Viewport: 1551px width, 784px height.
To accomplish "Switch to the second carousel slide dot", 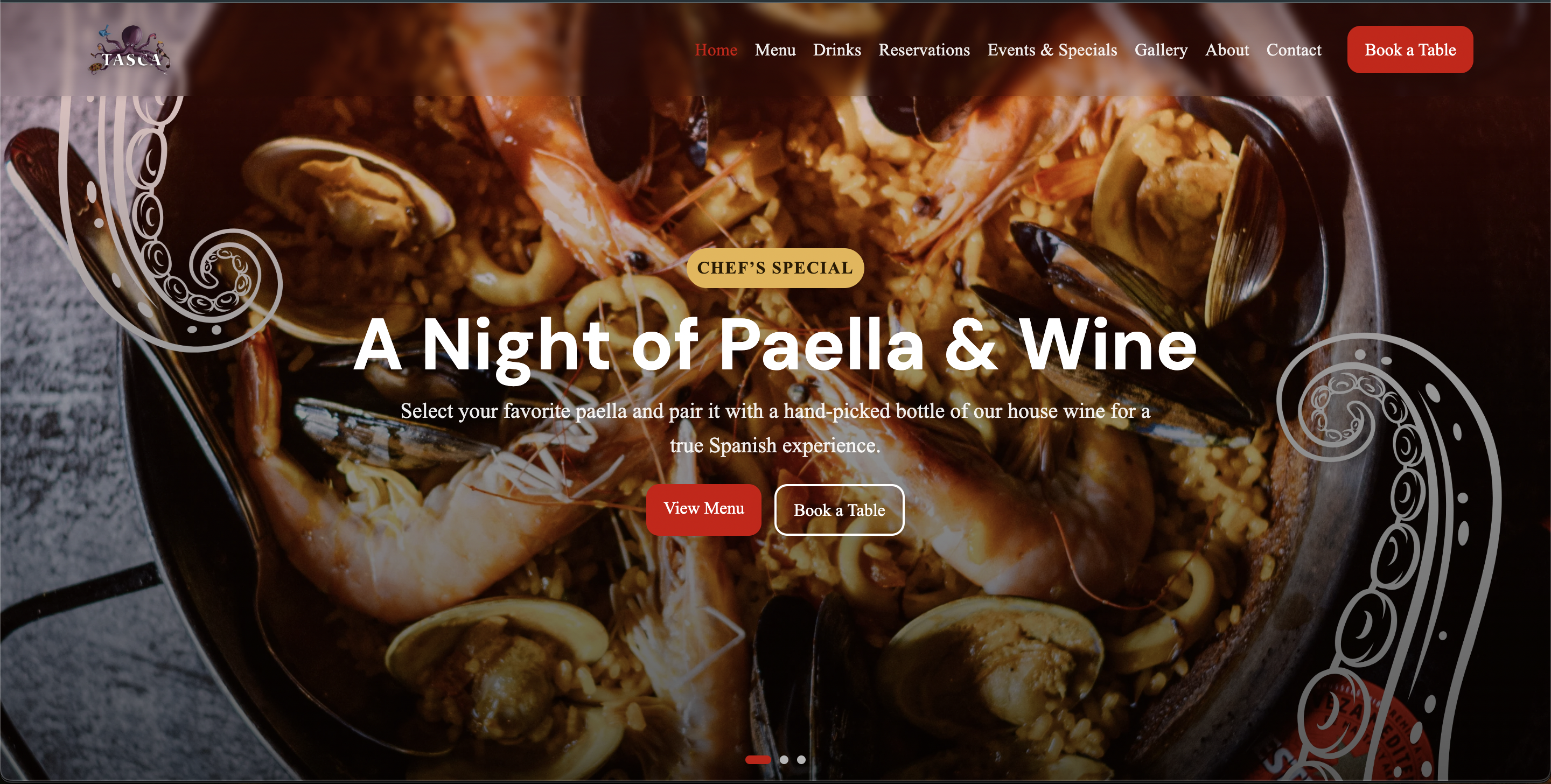I will pyautogui.click(x=784, y=759).
